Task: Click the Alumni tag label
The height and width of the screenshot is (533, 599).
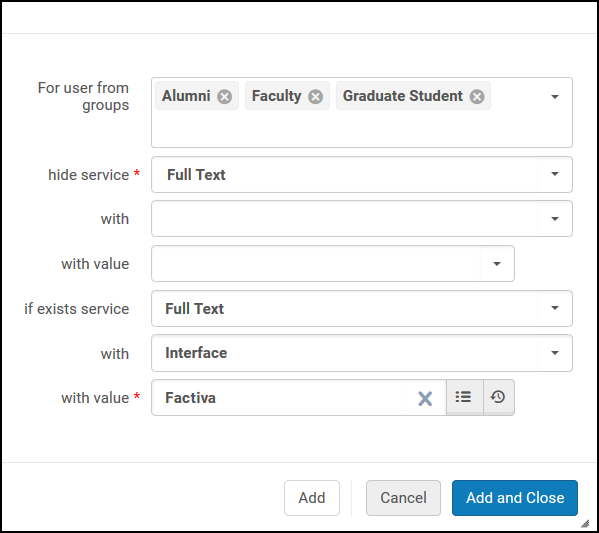Action: [186, 96]
